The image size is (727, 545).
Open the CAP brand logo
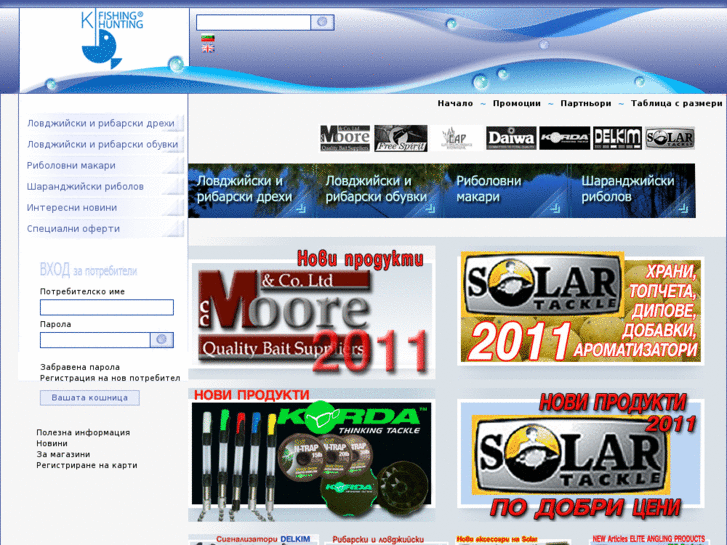[x=457, y=138]
